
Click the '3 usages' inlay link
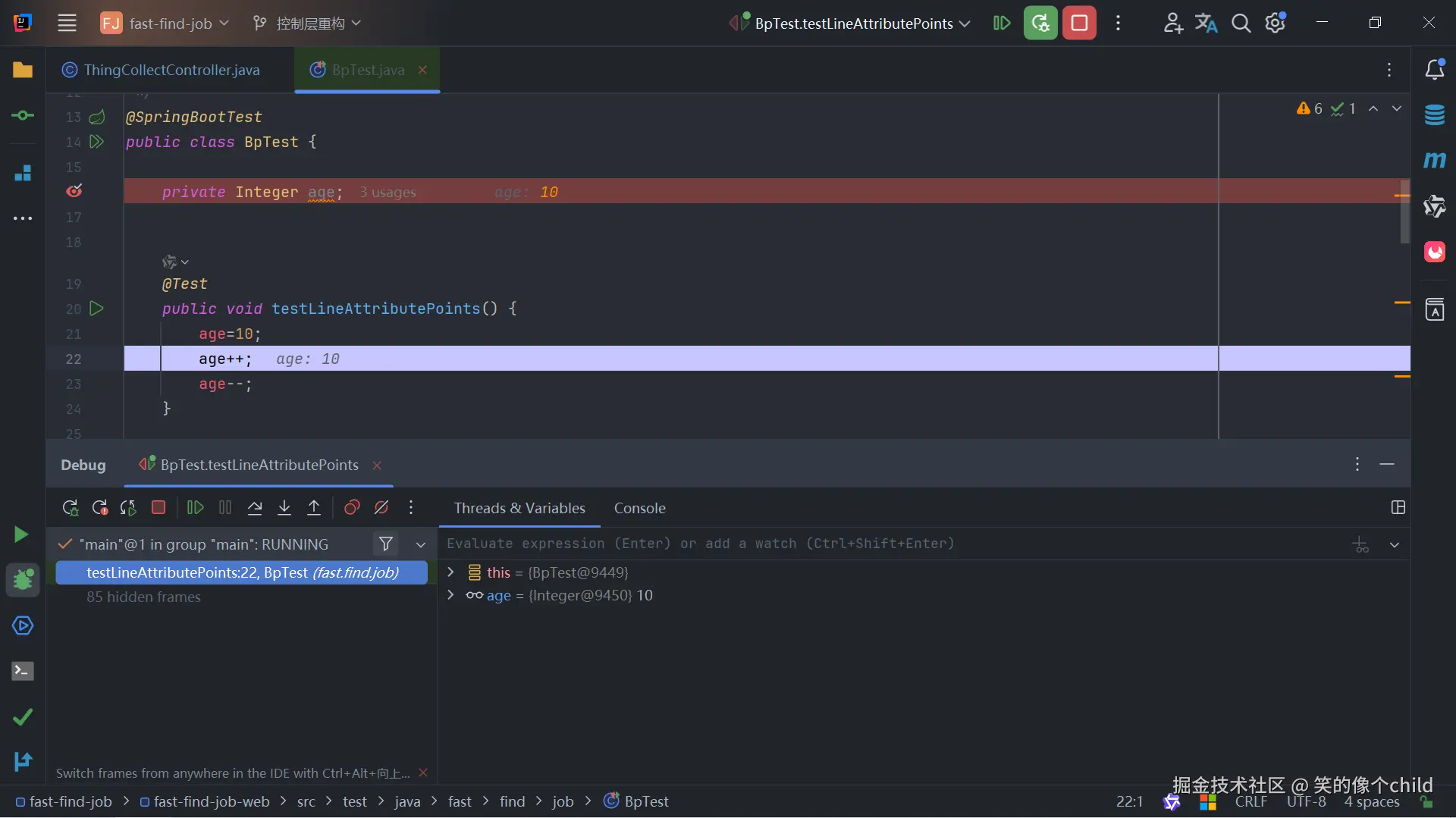(x=388, y=193)
